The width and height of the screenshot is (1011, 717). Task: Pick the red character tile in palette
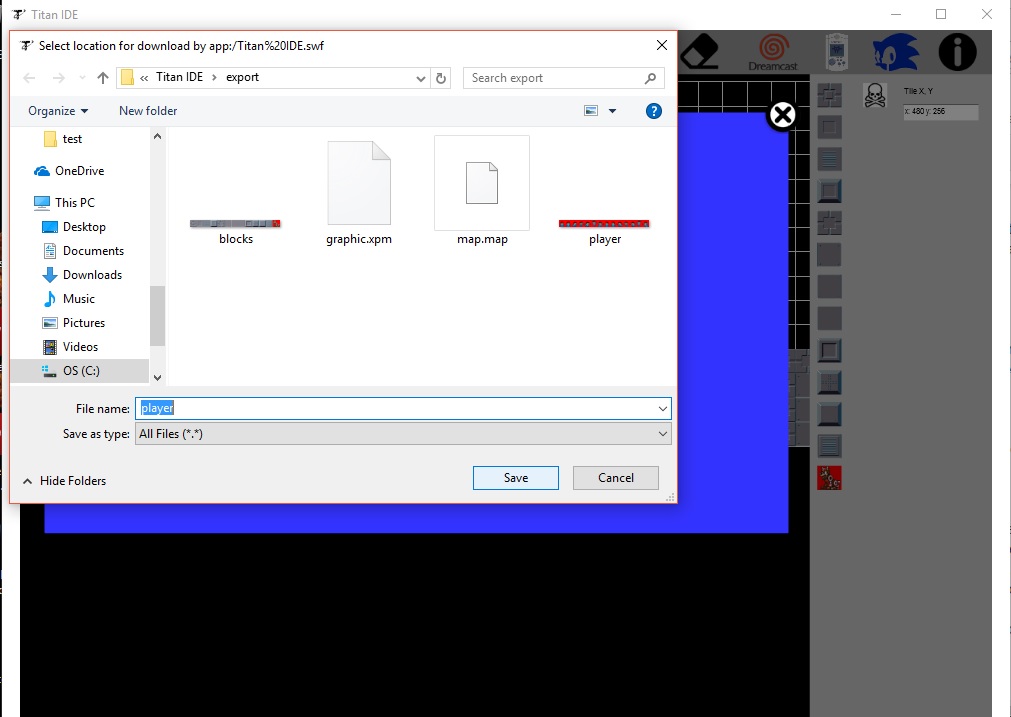coord(829,478)
